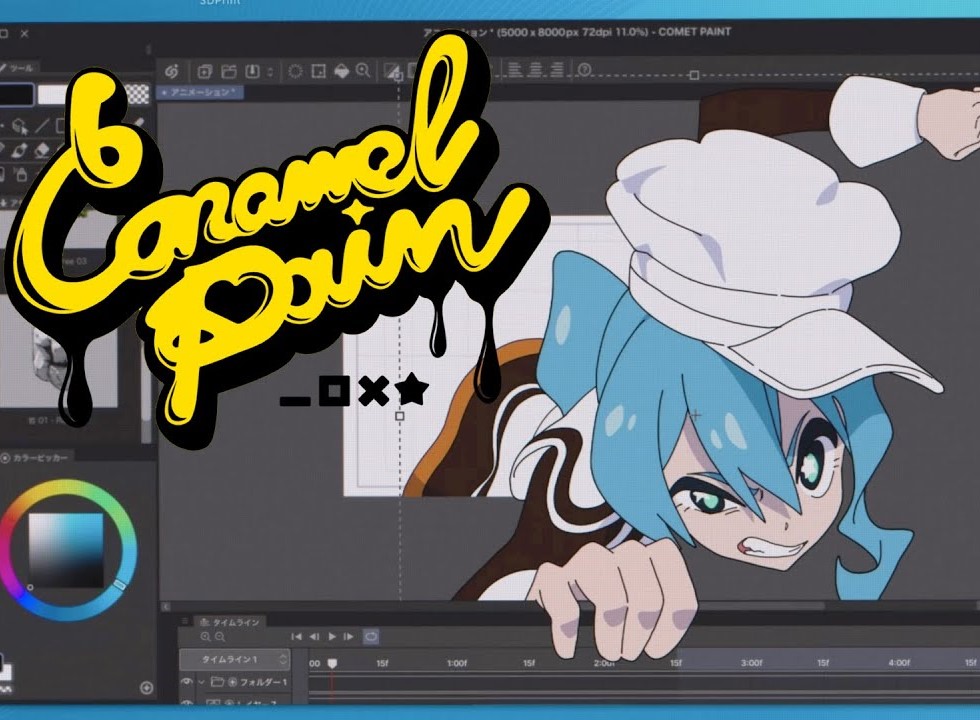Select the object selection tool with cursor

click(x=19, y=126)
